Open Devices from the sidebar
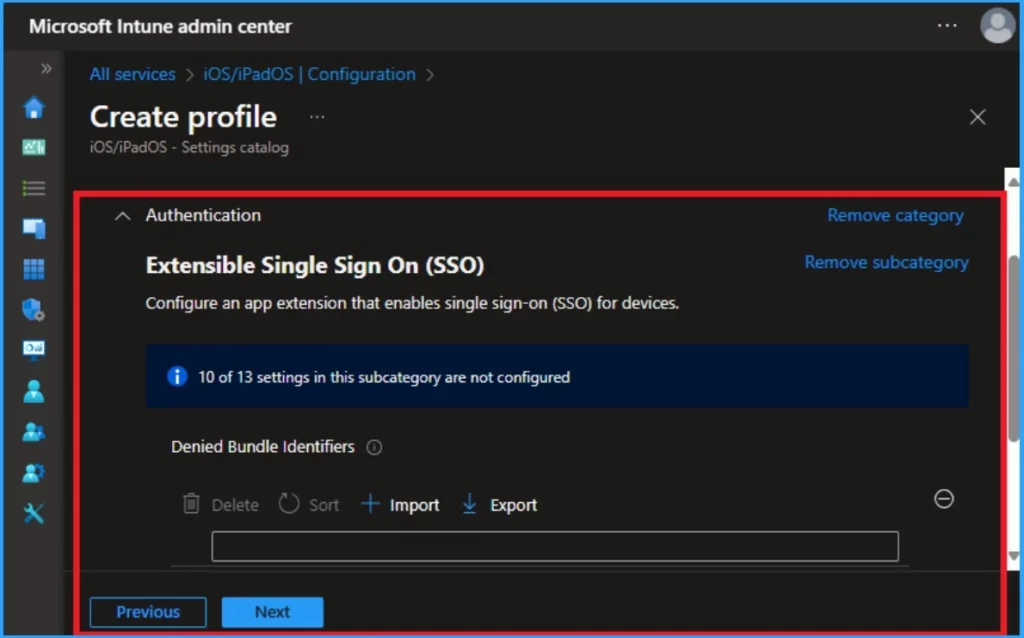Image resolution: width=1024 pixels, height=638 pixels. pyautogui.click(x=34, y=228)
